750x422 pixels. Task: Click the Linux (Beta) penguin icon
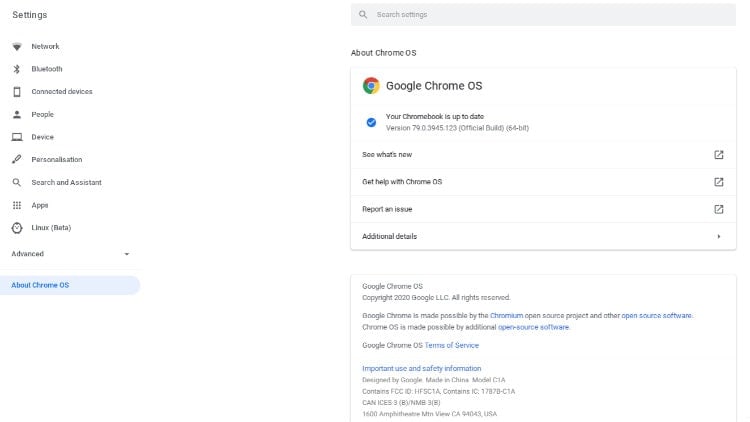(x=17, y=228)
